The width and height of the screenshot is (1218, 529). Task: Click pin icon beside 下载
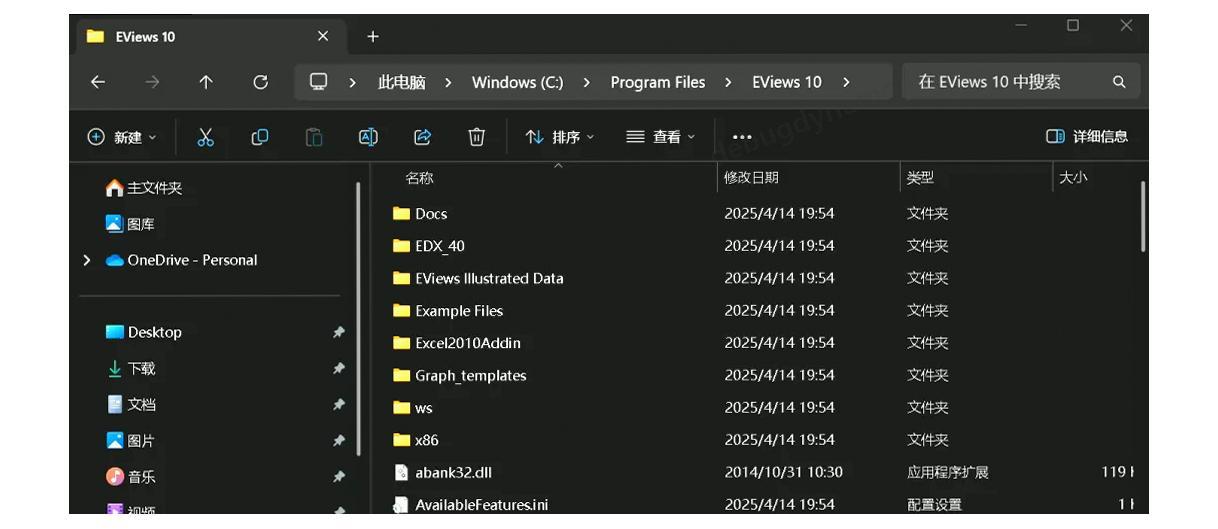(339, 368)
